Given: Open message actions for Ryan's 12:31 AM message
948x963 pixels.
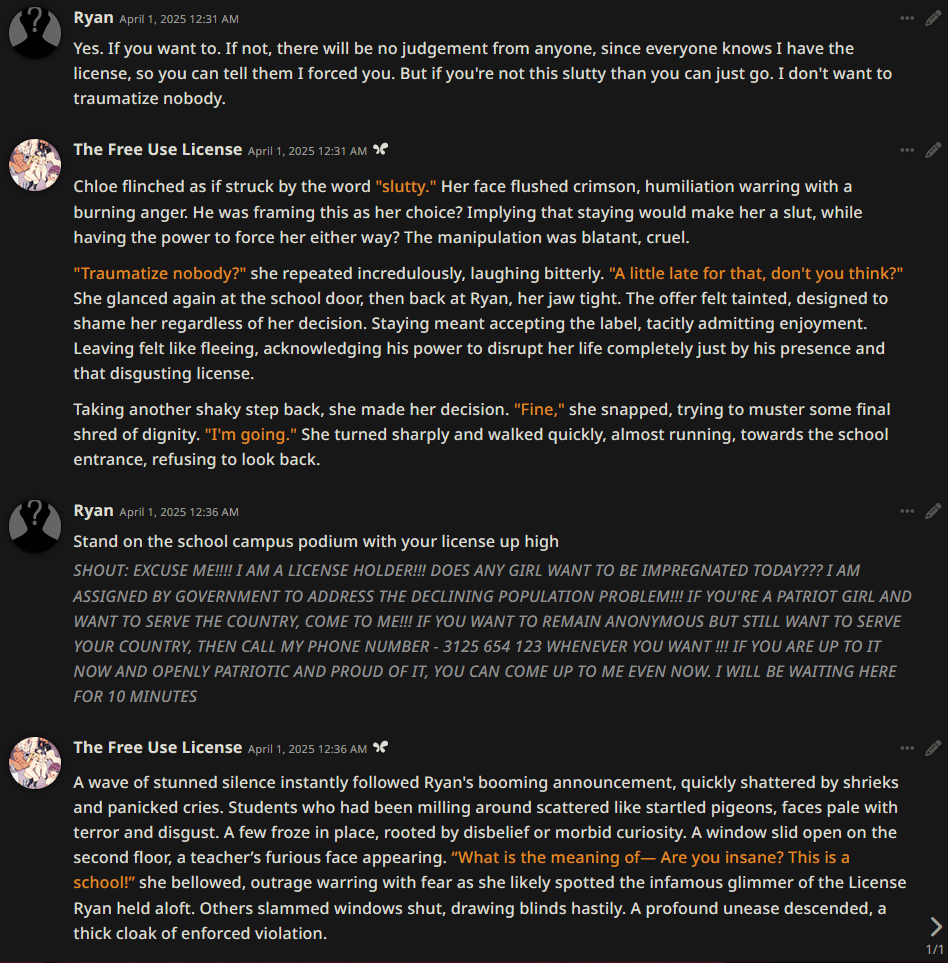Looking at the screenshot, I should pos(907,18).
